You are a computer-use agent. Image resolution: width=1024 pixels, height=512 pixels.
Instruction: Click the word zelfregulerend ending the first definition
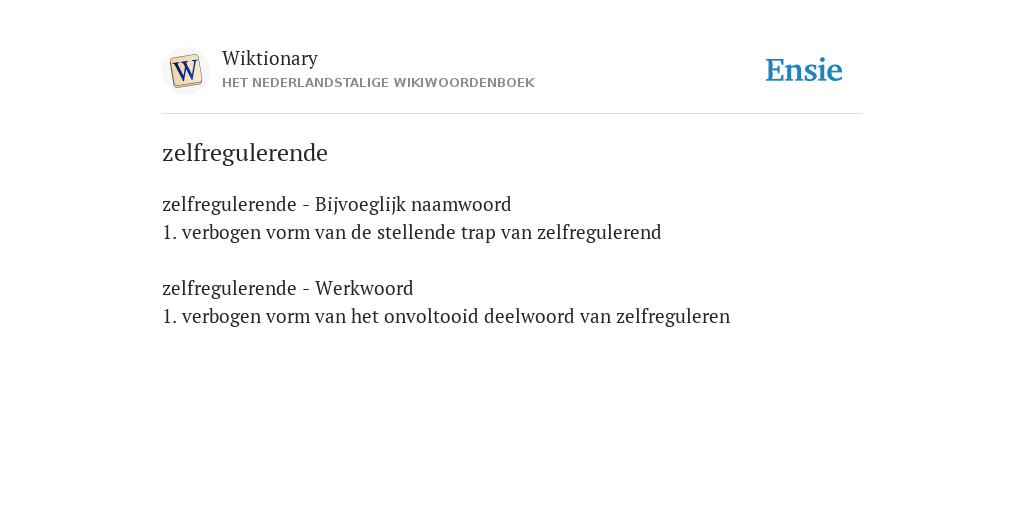tap(599, 233)
